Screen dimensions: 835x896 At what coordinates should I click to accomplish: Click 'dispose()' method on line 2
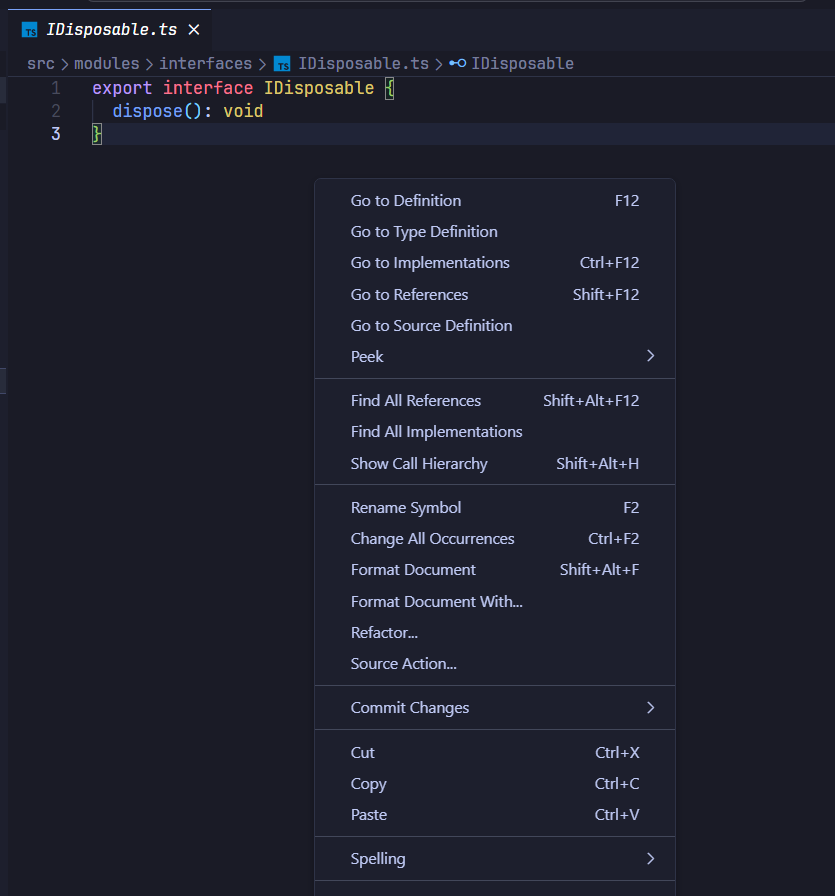(x=157, y=111)
